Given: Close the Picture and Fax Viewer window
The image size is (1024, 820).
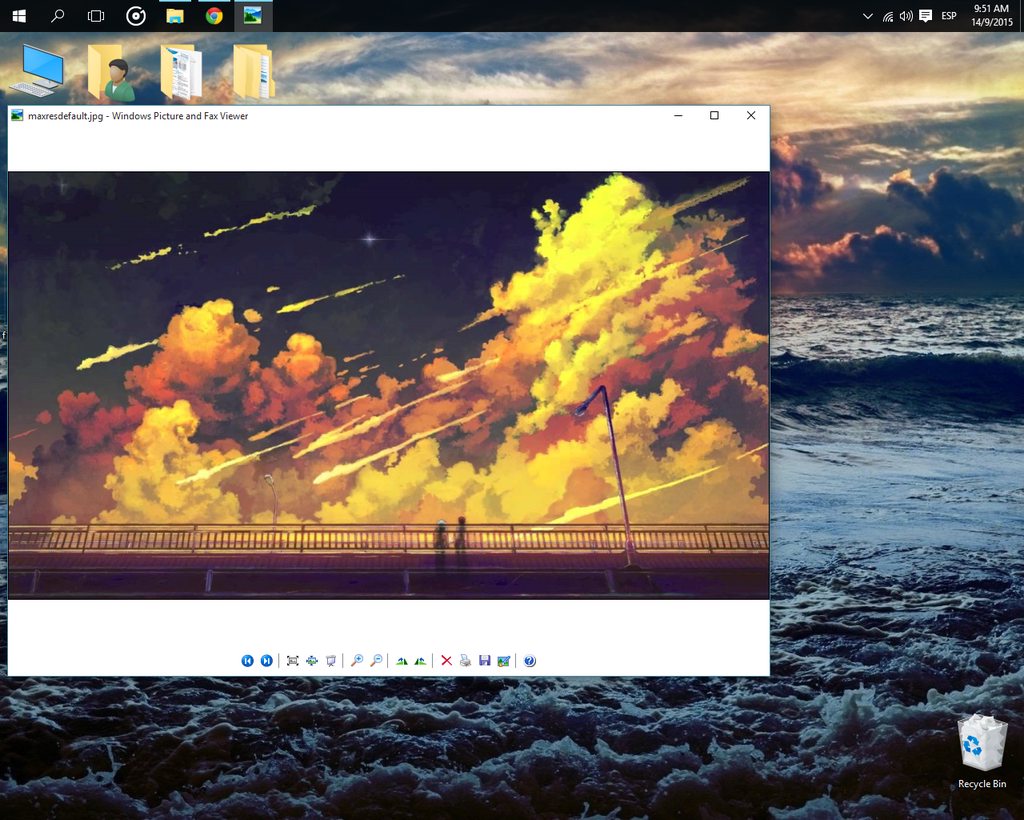Looking at the screenshot, I should click(751, 116).
